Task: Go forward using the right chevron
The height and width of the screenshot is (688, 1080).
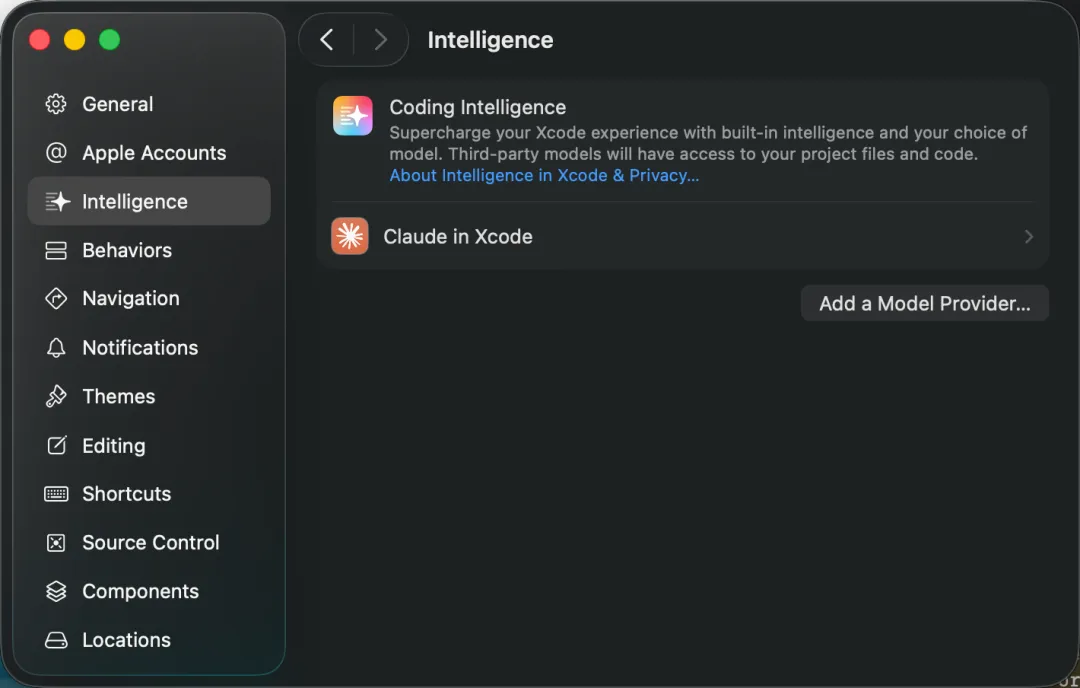Action: coord(380,40)
